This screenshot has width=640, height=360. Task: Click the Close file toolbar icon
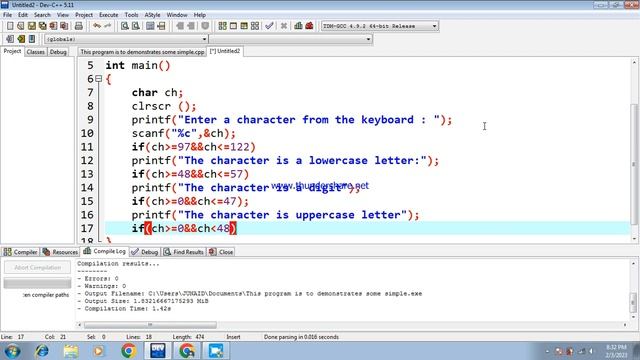(53, 26)
